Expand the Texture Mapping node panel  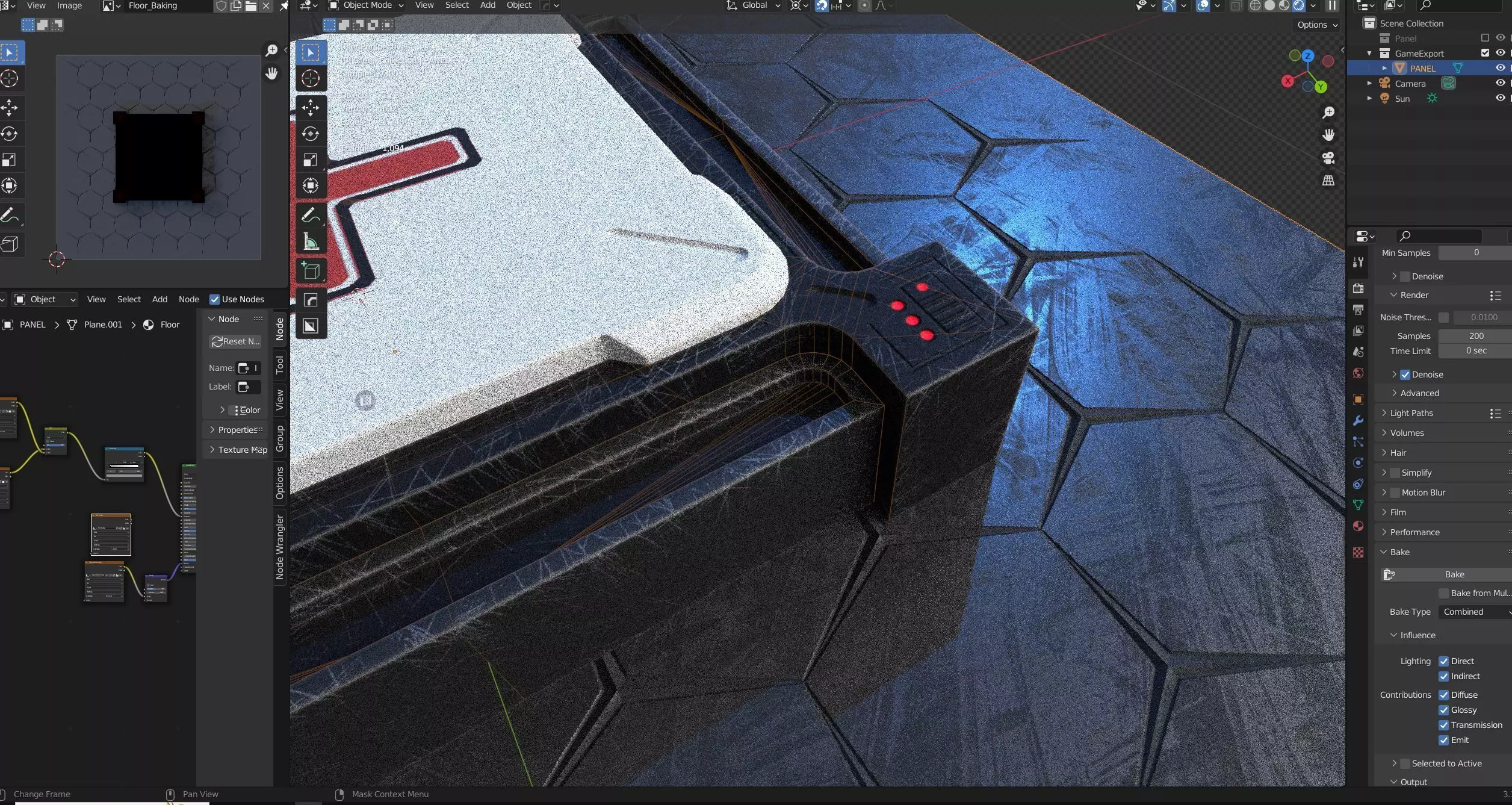236,450
